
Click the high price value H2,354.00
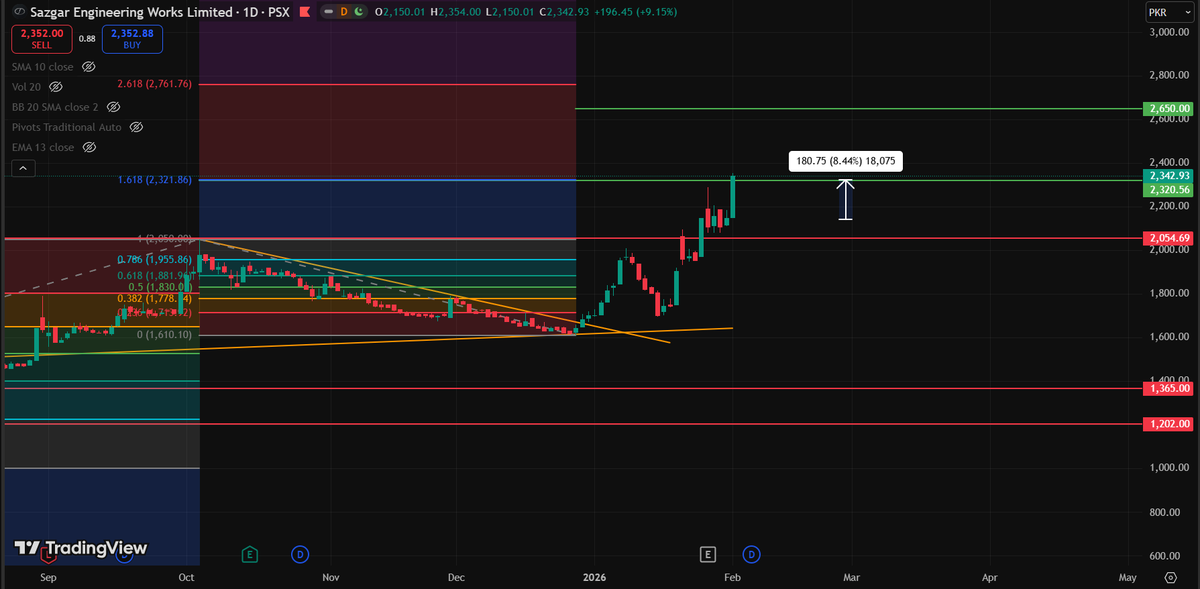tap(455, 12)
